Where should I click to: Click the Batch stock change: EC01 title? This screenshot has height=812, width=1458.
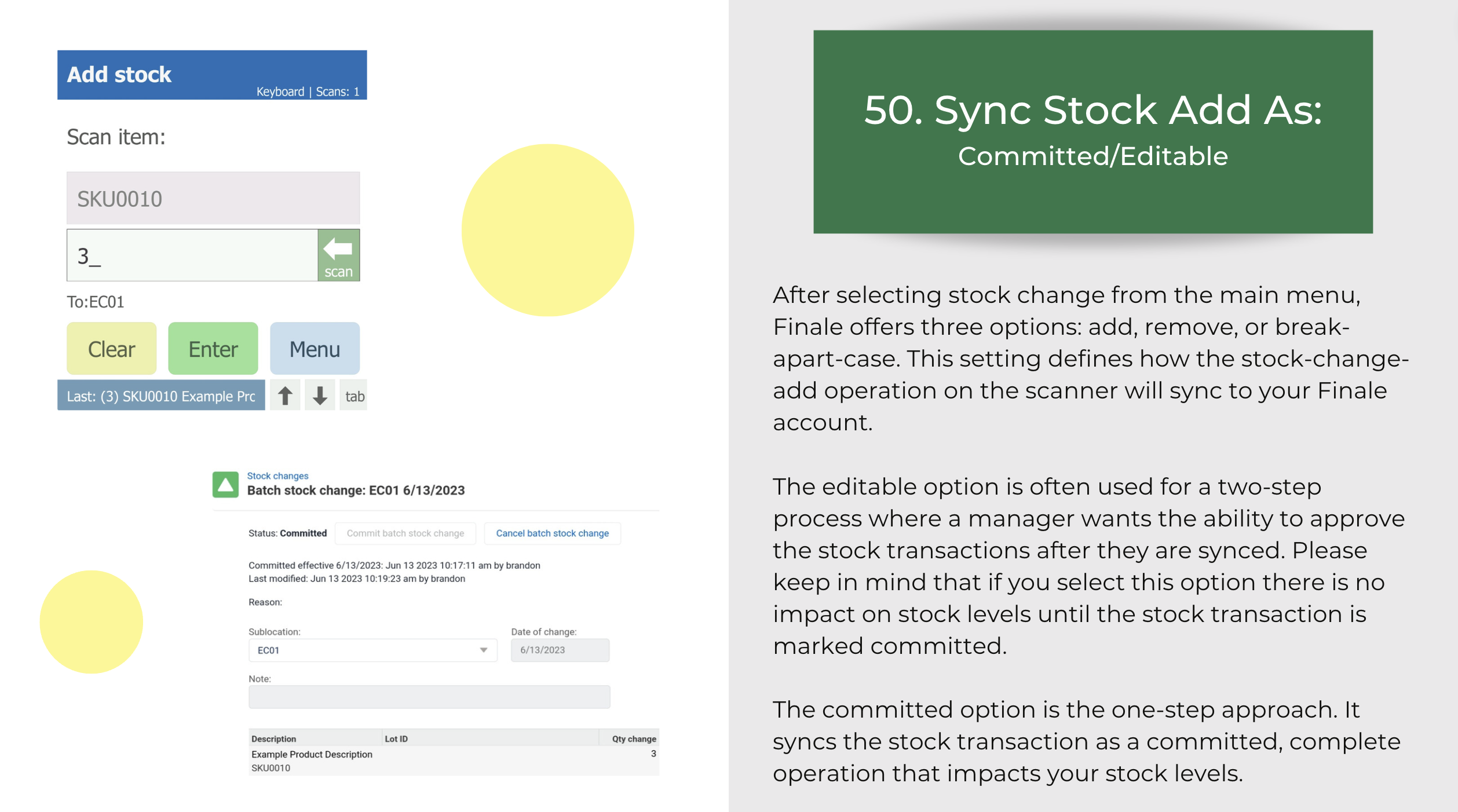pos(356,491)
